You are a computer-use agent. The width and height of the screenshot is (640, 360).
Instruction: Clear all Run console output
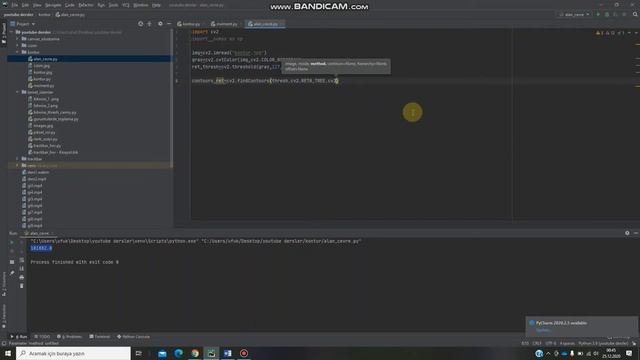point(22,286)
